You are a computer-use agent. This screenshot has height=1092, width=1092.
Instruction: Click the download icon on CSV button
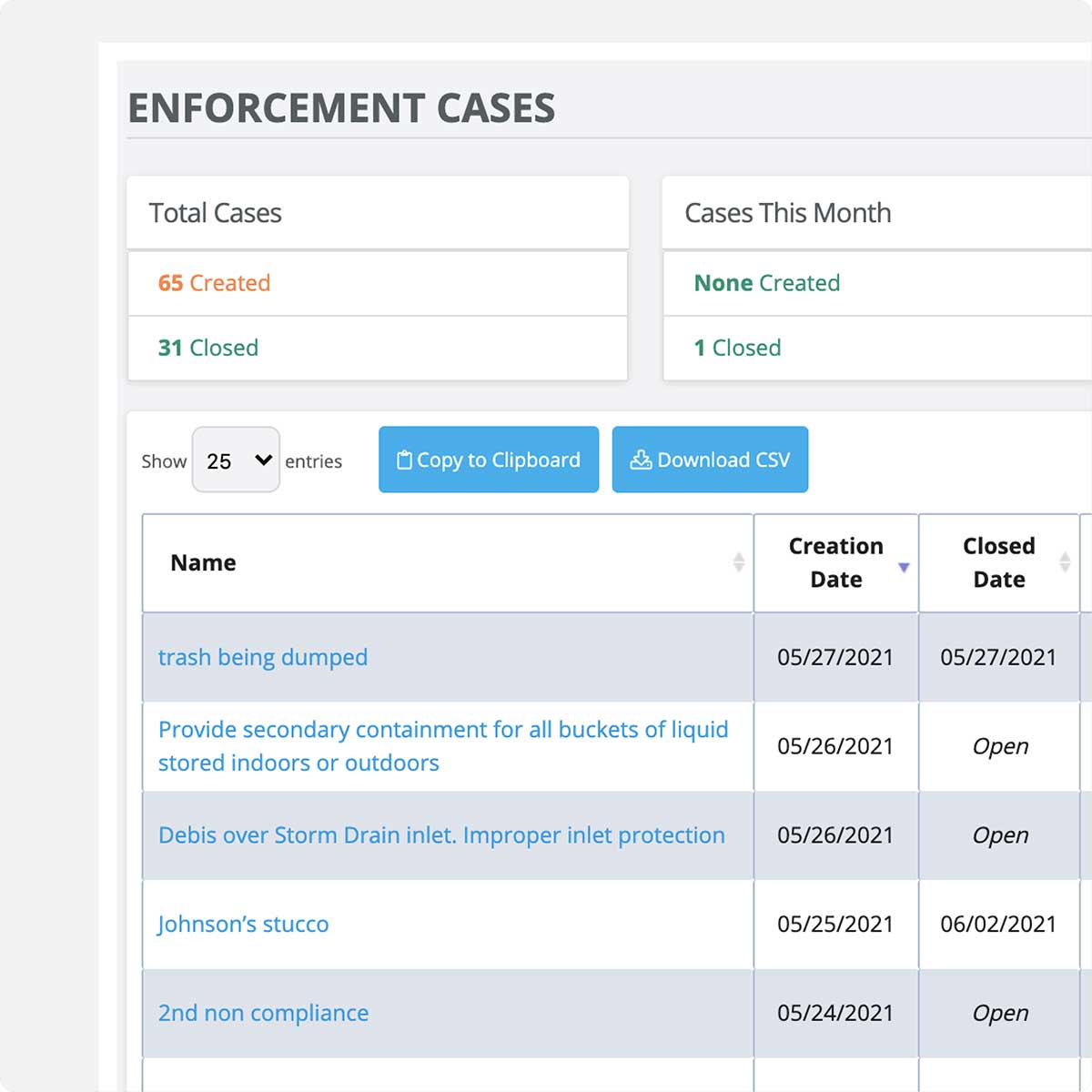coord(641,460)
